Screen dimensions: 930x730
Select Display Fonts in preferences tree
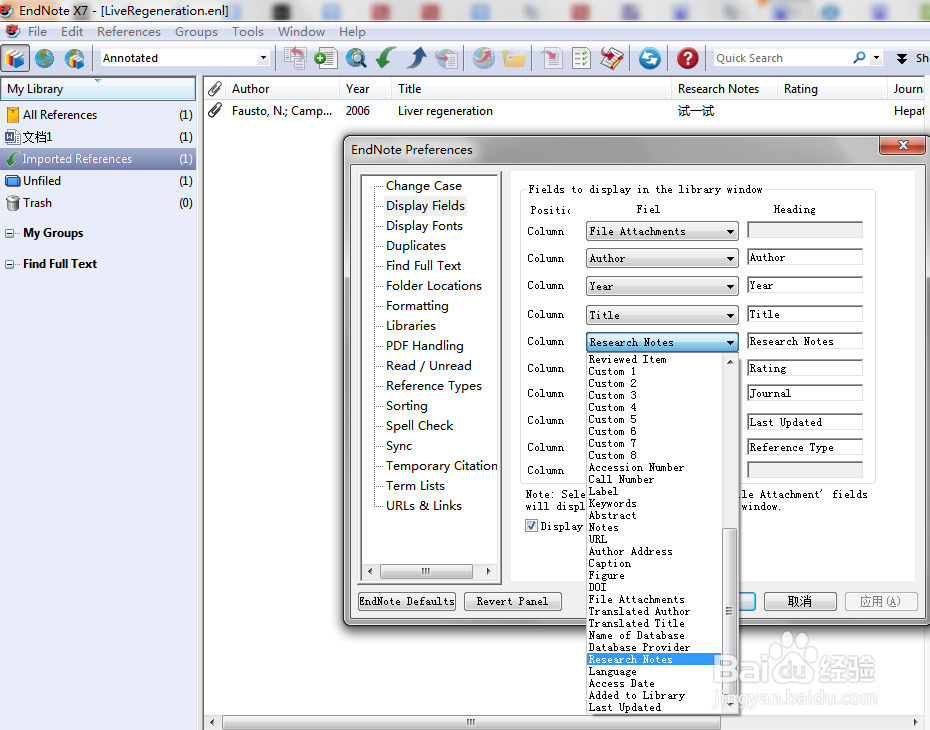pyautogui.click(x=424, y=226)
